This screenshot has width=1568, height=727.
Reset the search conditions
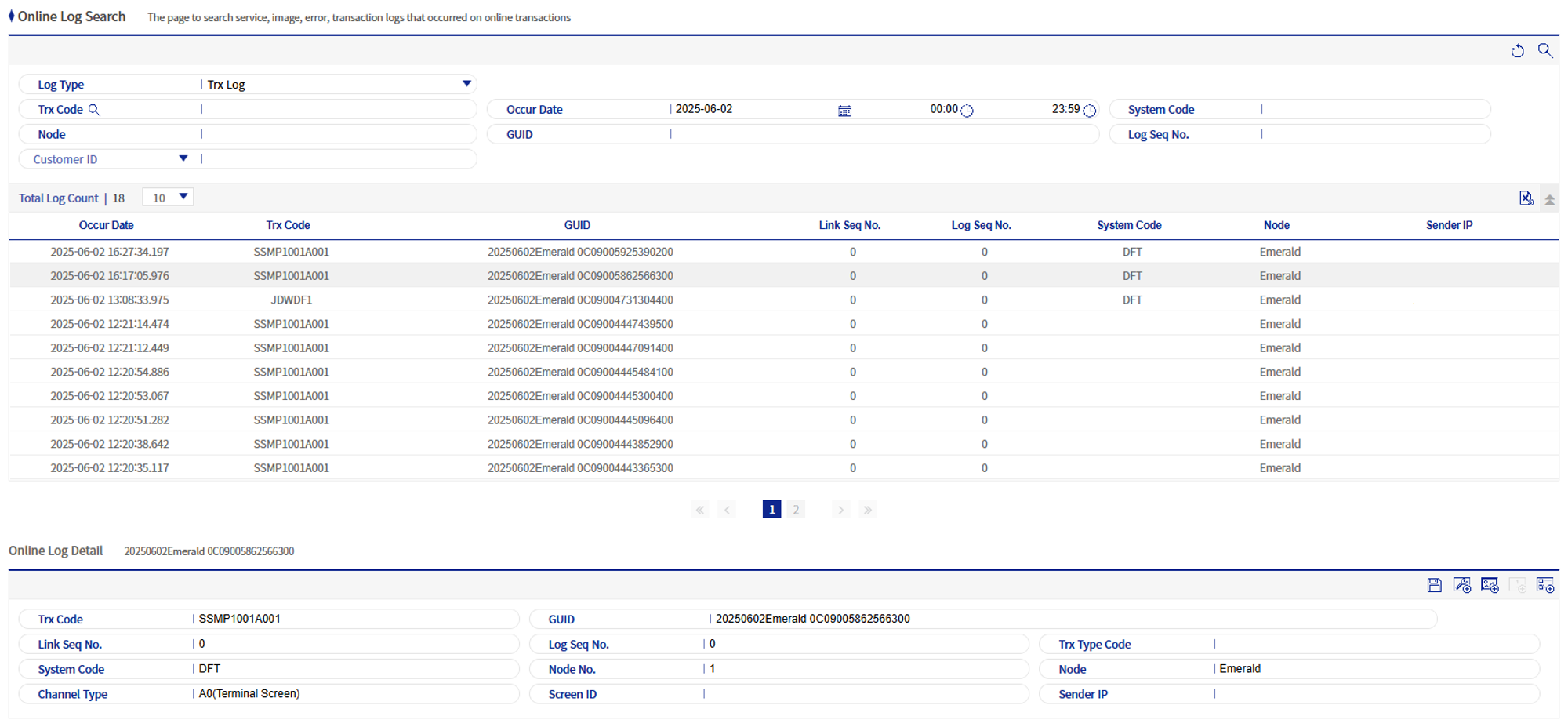[x=1518, y=50]
